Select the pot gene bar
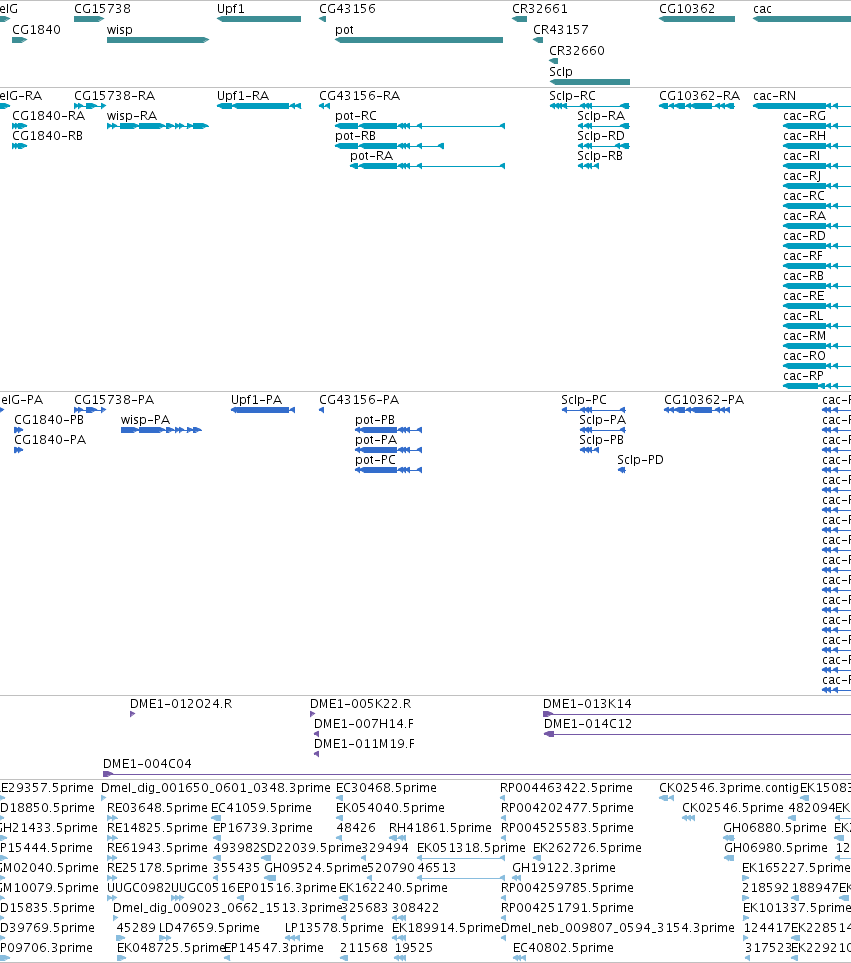The image size is (851, 963). point(419,40)
